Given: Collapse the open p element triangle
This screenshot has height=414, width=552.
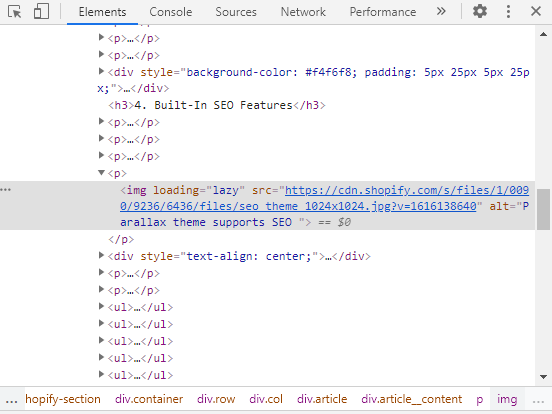Looking at the screenshot, I should coord(101,172).
